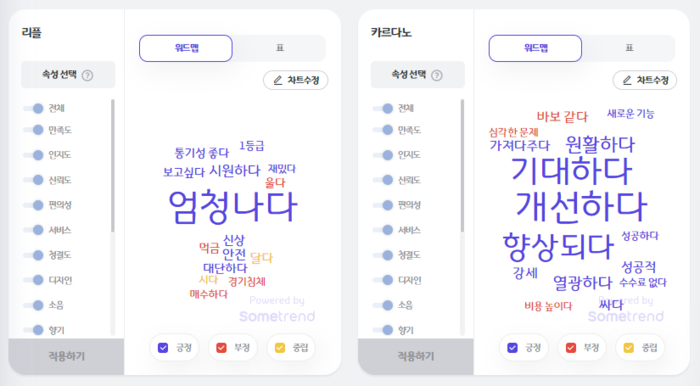Click 적용하기 button in 카르다노 panel
The image size is (700, 386).
[x=416, y=356]
